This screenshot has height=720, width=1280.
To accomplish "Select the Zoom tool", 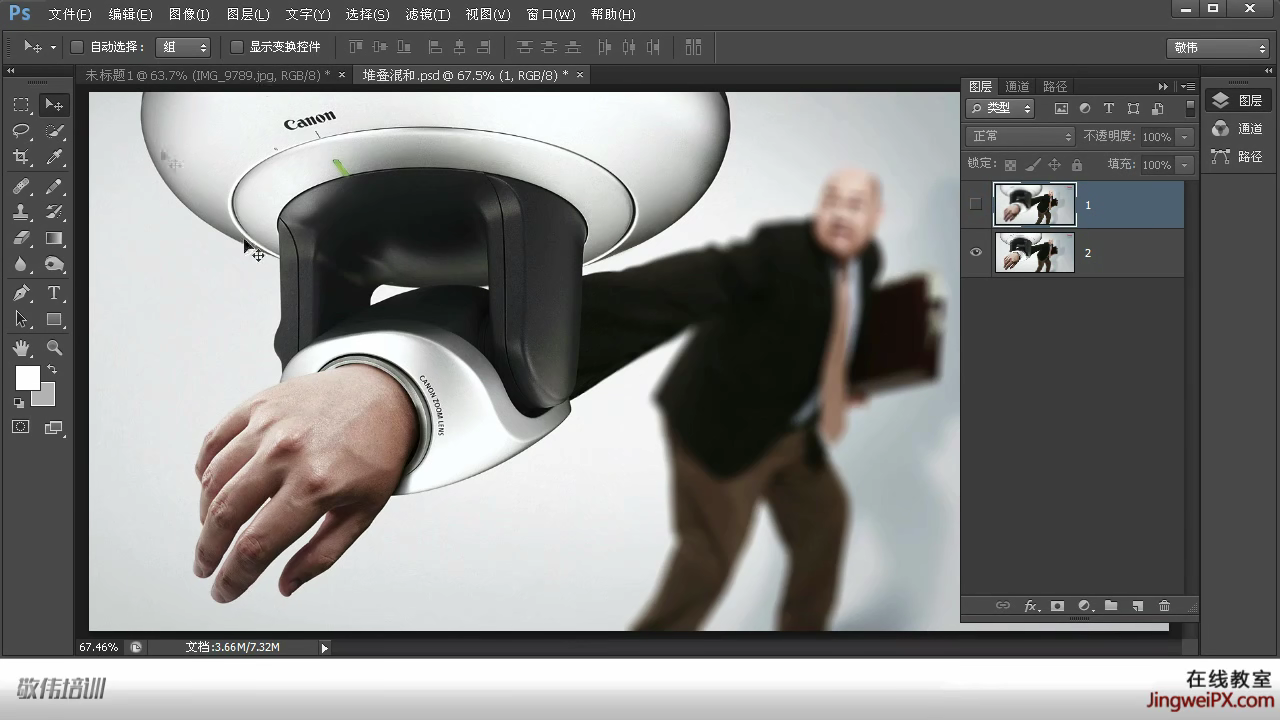I will tap(54, 348).
